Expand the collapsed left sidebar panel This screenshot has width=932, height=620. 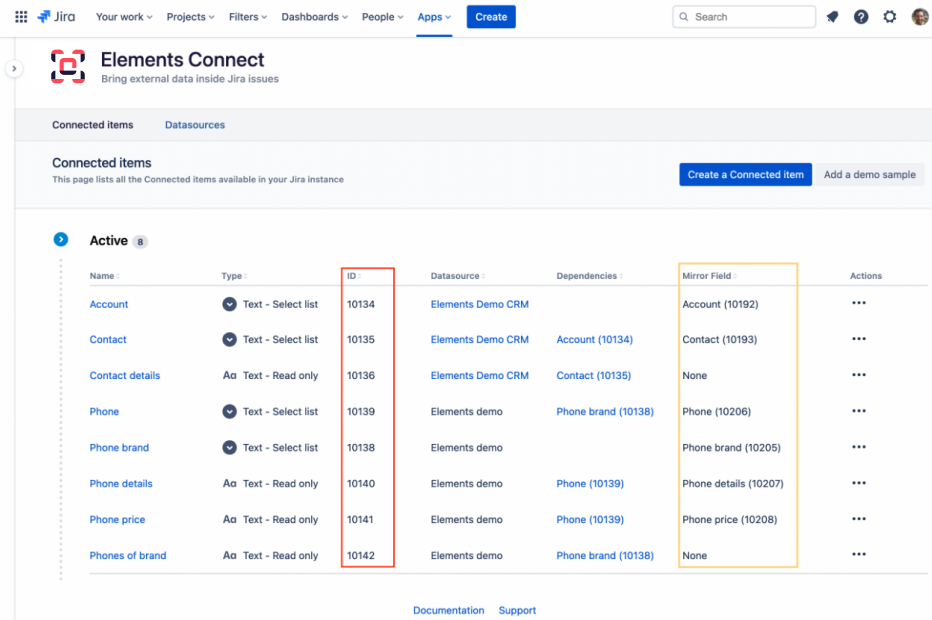point(13,67)
